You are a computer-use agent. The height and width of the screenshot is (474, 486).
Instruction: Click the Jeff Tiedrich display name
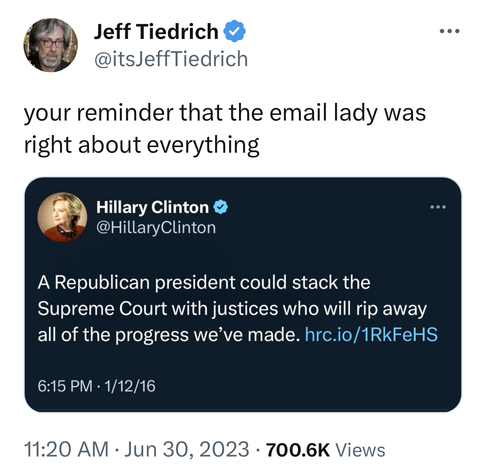(156, 31)
